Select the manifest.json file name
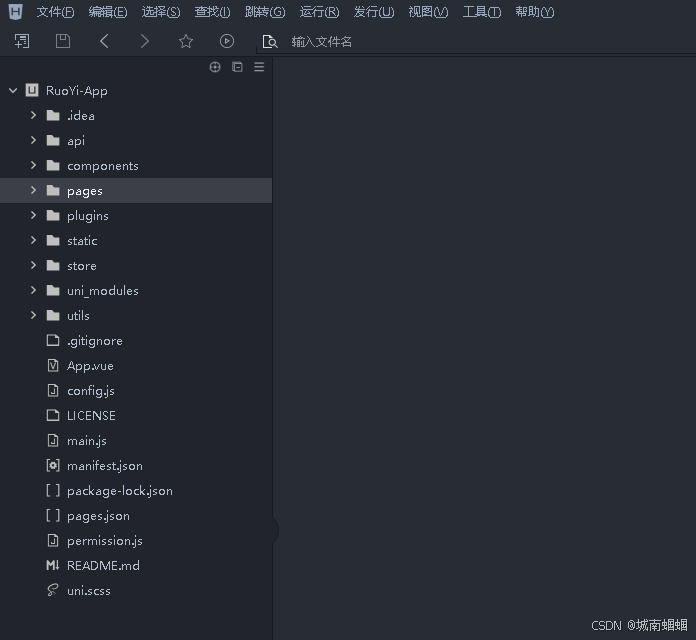The width and height of the screenshot is (696, 640). 105,466
